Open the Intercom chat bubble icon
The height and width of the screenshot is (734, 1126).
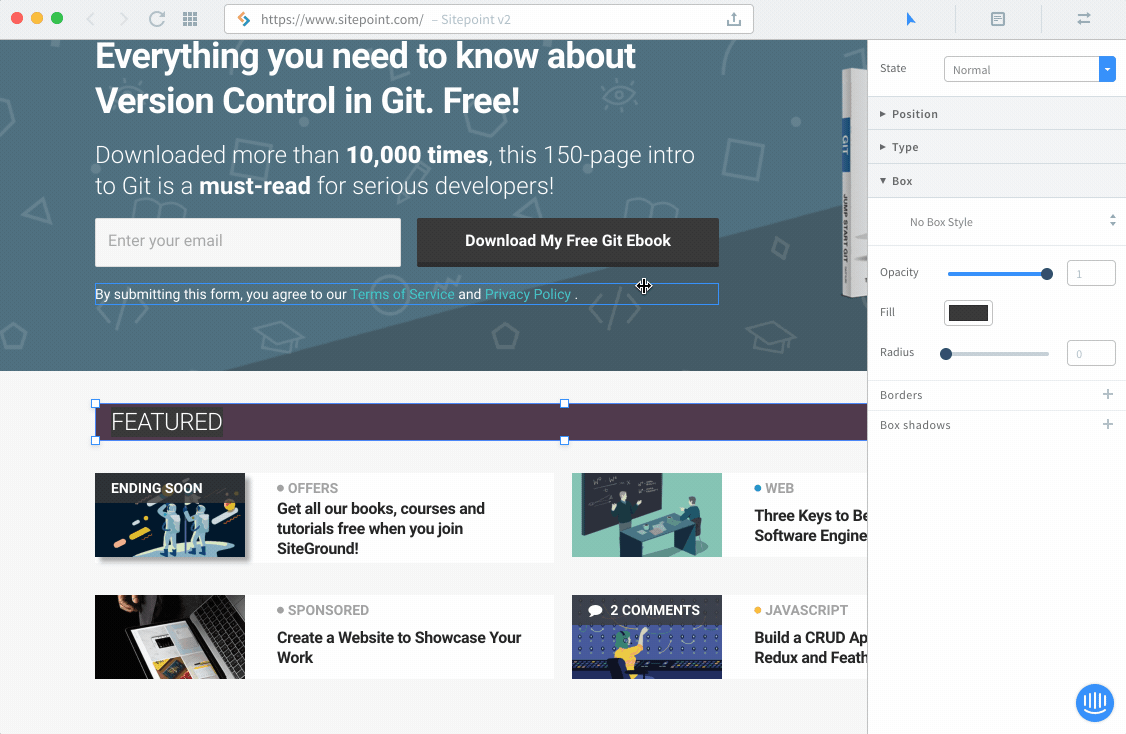tap(1094, 702)
